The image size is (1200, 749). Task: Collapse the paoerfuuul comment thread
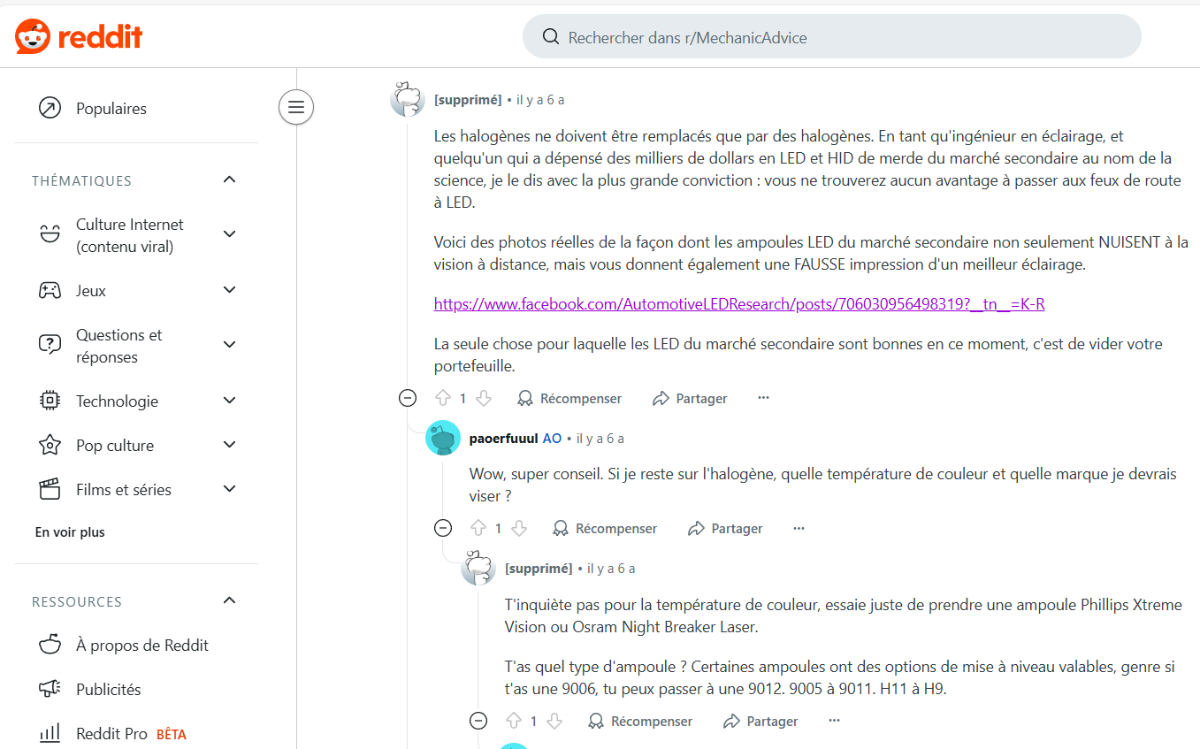coord(443,528)
